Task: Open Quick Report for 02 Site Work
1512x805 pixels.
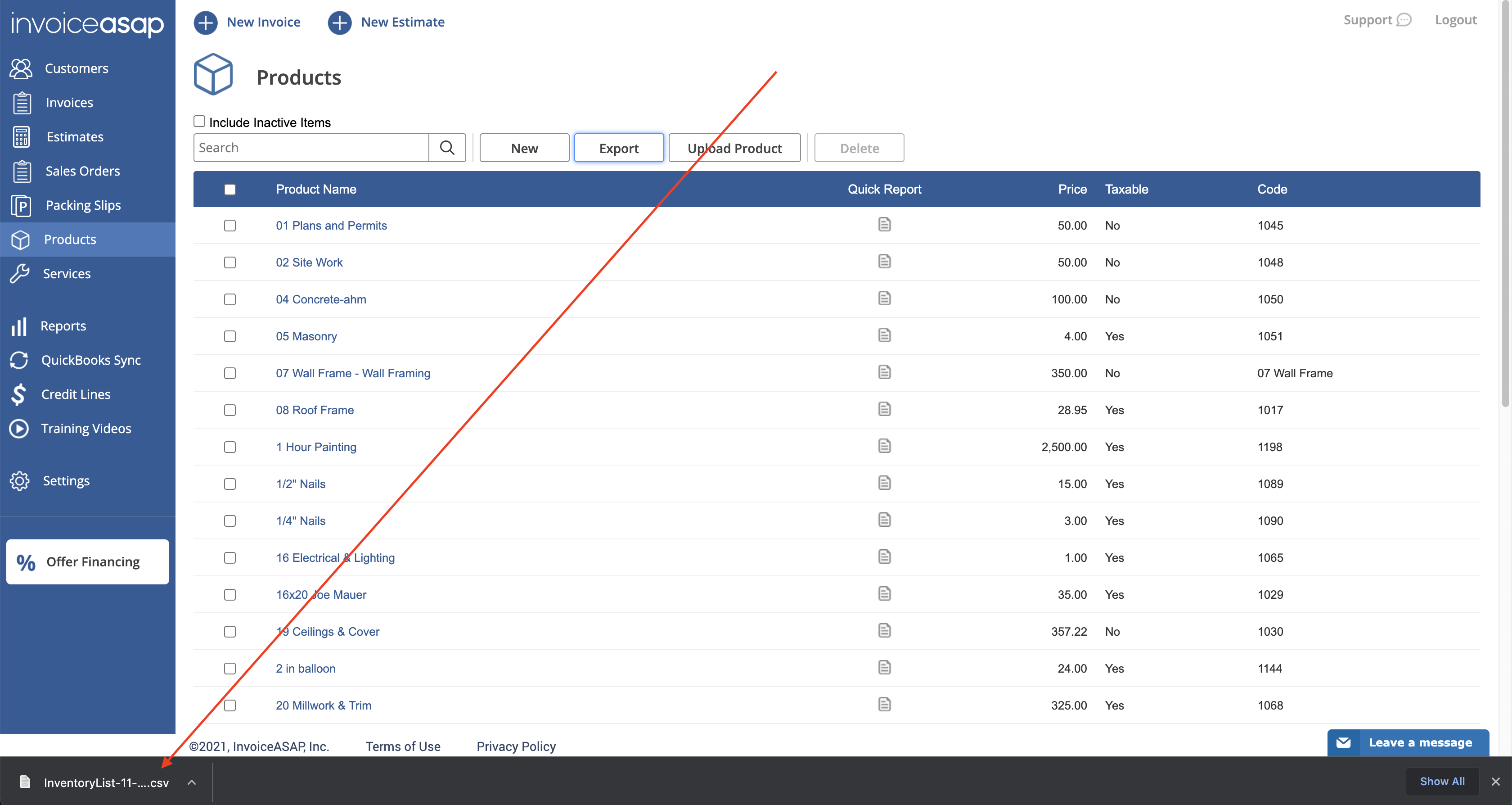Action: (885, 261)
